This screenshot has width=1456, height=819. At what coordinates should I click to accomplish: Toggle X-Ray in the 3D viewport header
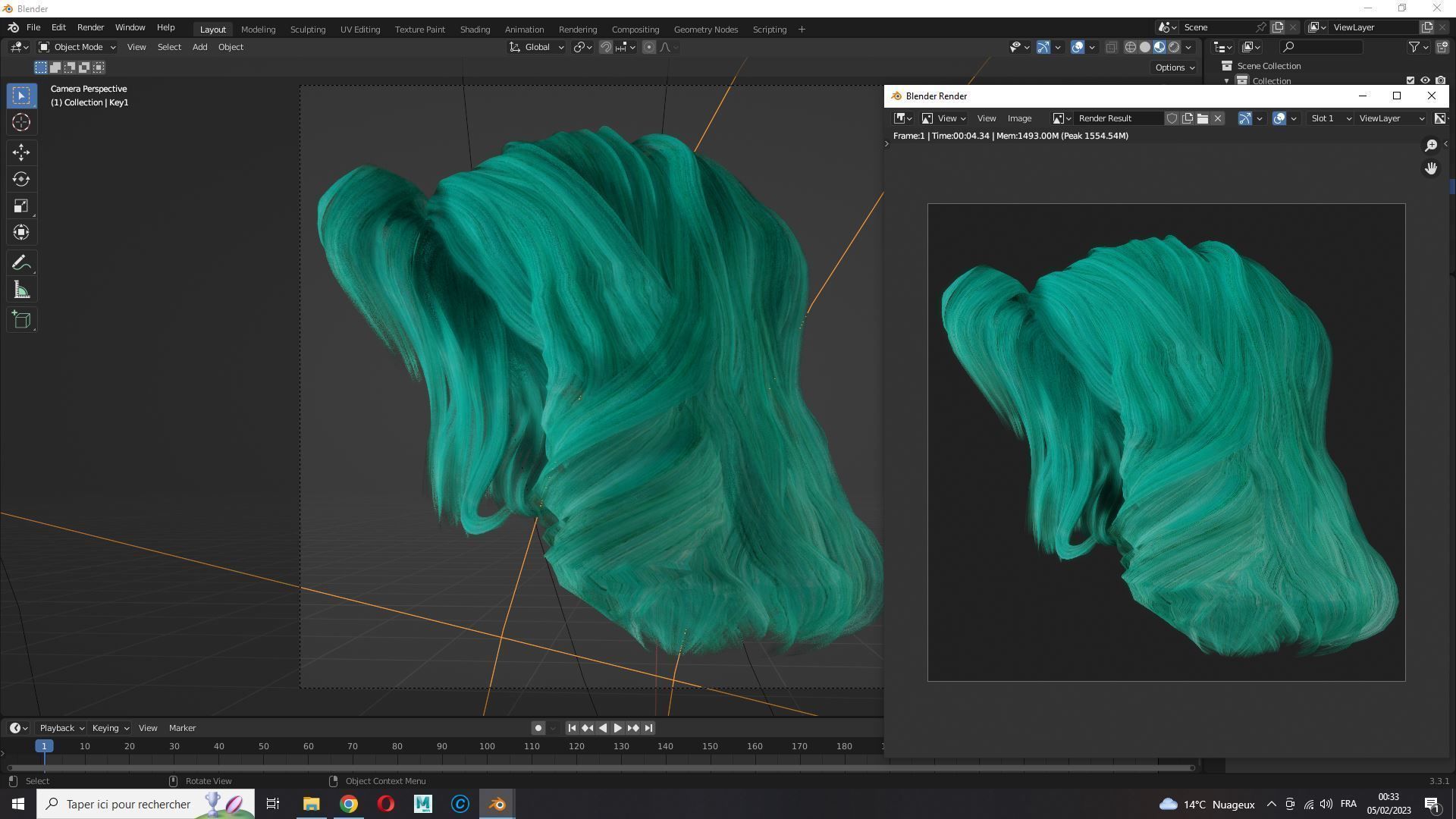[1111, 47]
